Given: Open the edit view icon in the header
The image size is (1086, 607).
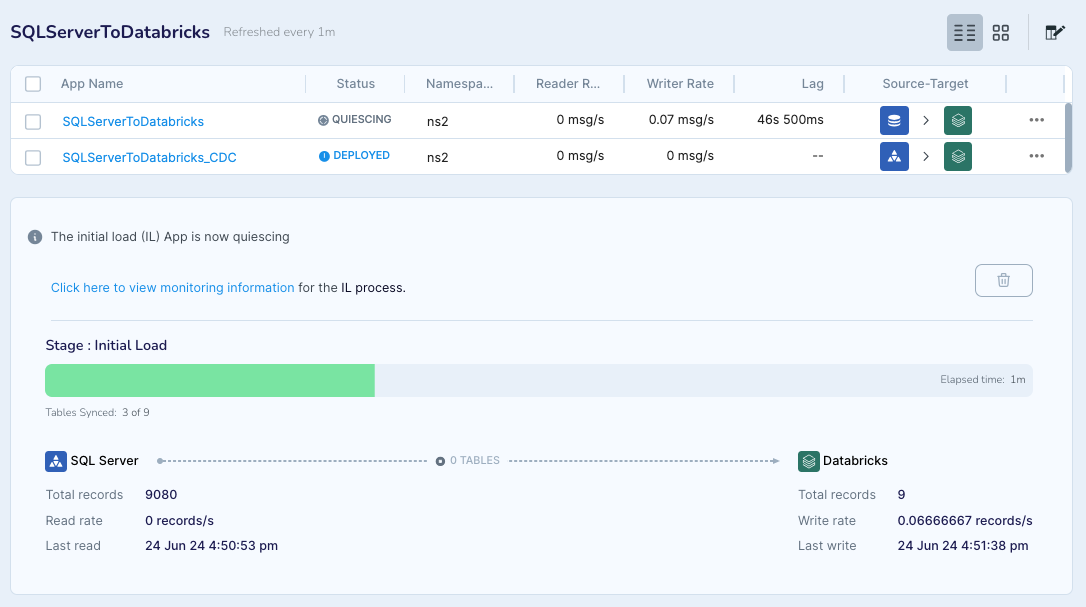Looking at the screenshot, I should coord(1054,33).
